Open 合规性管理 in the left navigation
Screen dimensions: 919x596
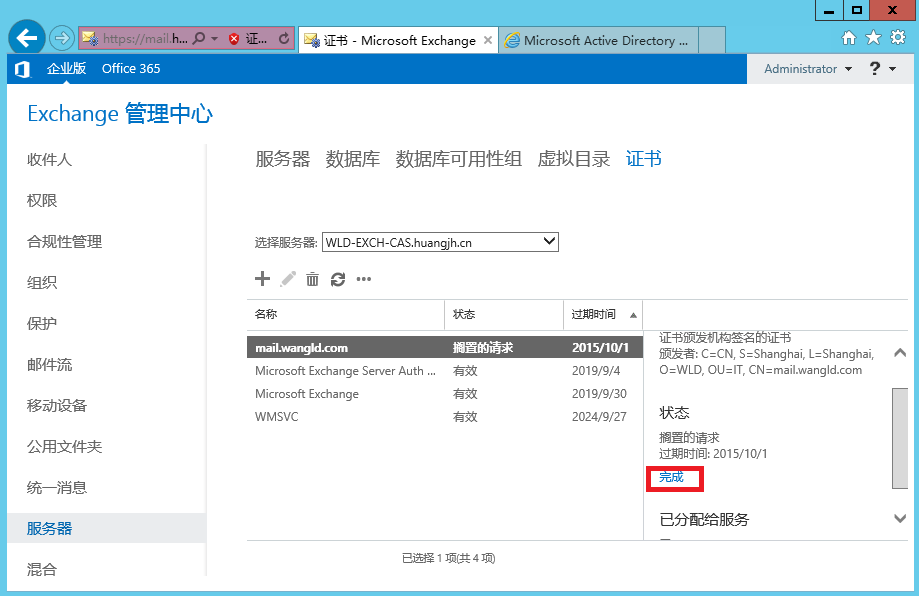point(64,241)
